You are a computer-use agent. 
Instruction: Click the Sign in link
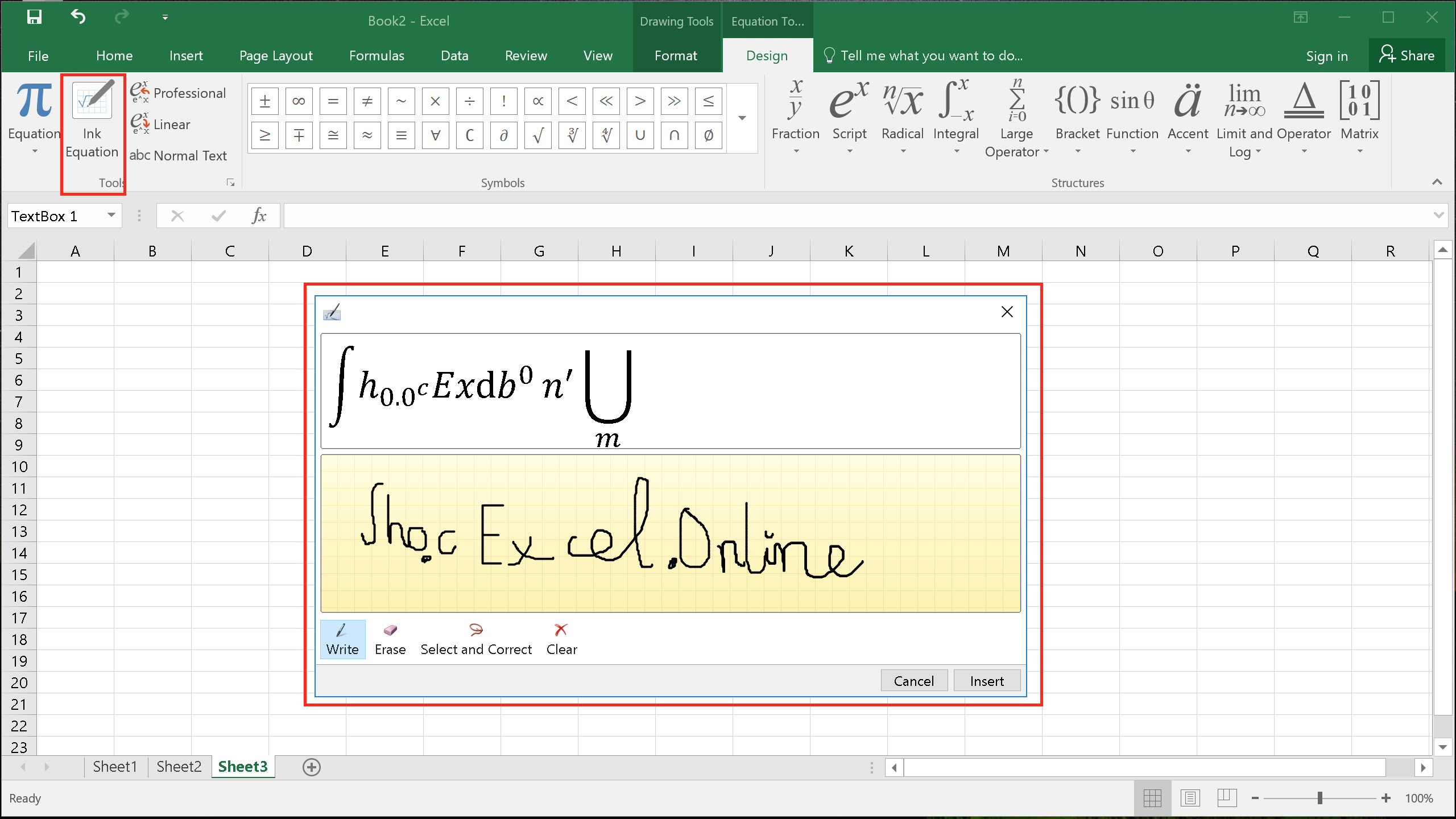pos(1327,56)
